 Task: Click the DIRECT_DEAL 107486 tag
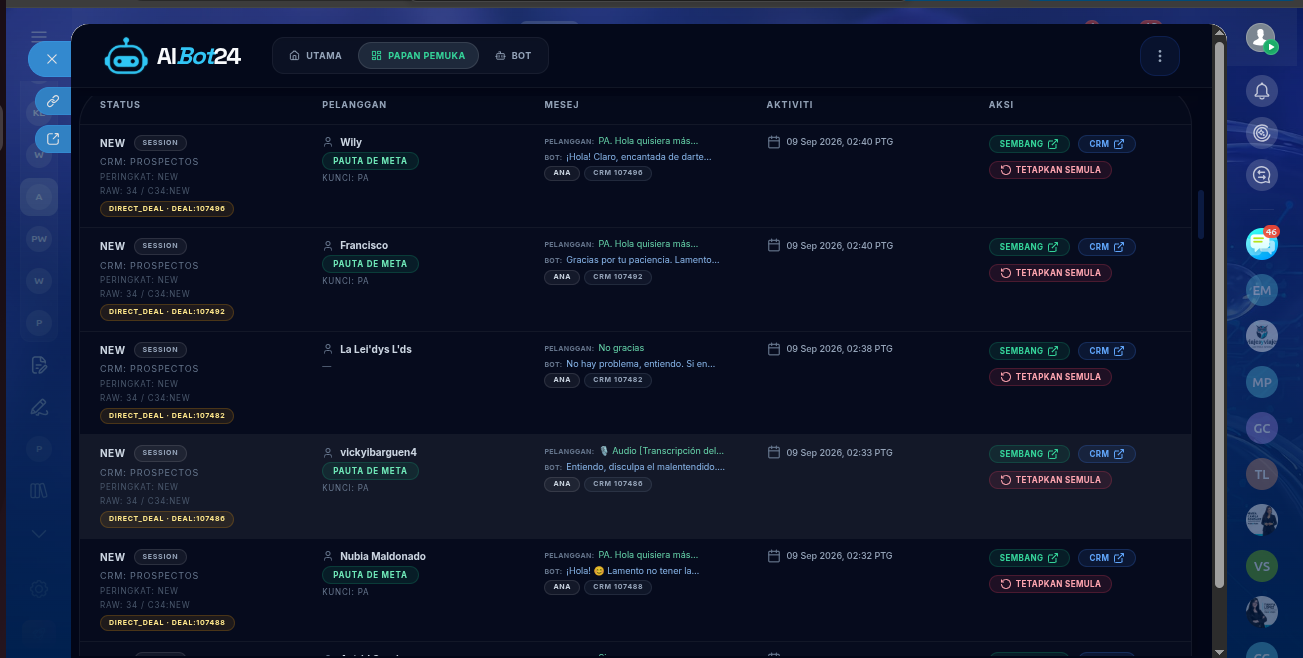(167, 519)
